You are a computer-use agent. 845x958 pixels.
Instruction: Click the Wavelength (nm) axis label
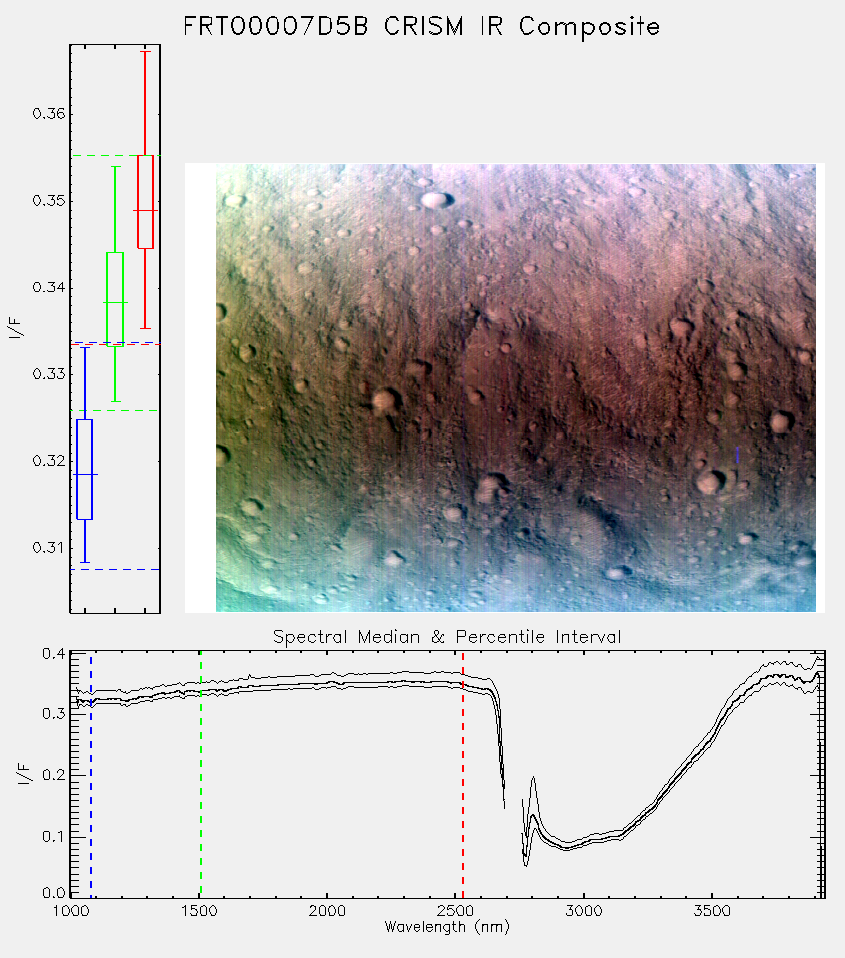[x=447, y=927]
